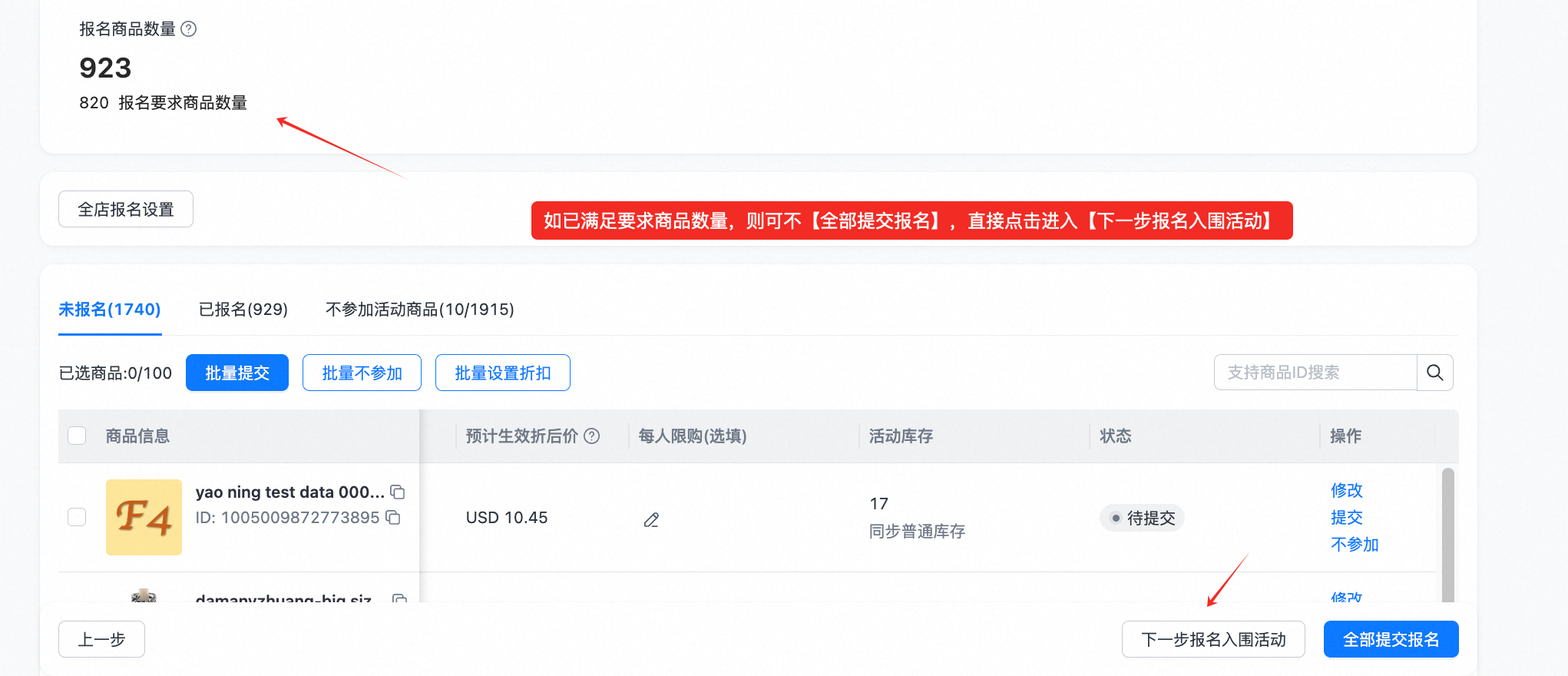
Task: Proceed via 下一步报名入围活动 button
Action: click(x=1214, y=638)
